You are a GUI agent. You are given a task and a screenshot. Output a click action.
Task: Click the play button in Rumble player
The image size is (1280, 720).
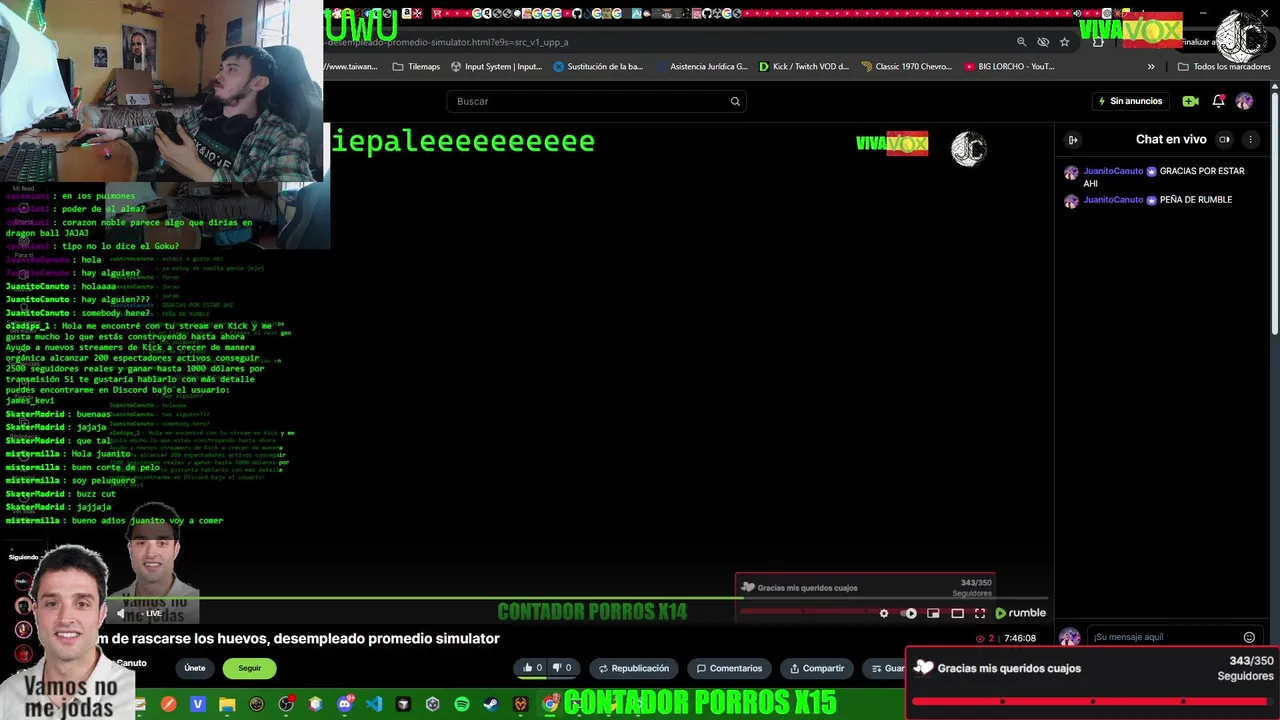910,613
